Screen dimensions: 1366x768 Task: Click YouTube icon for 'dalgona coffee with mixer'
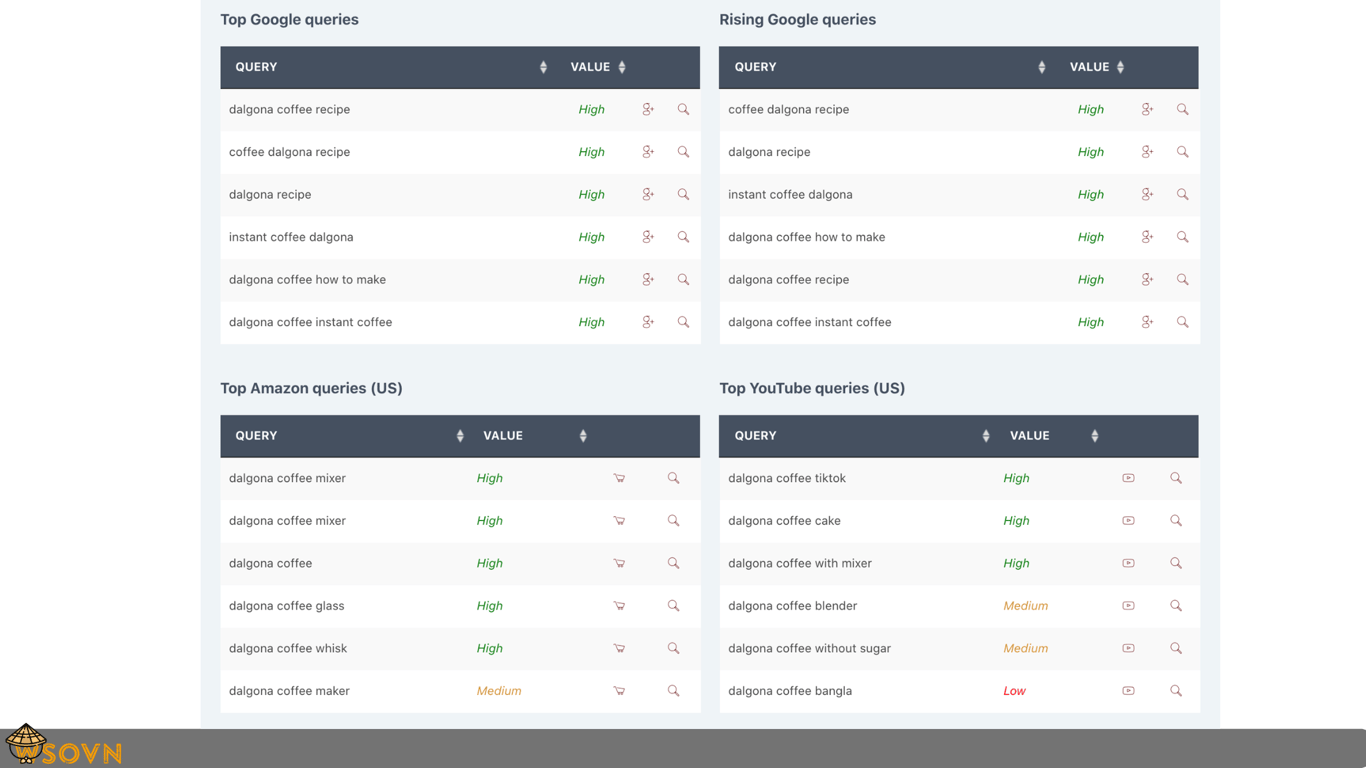tap(1128, 563)
